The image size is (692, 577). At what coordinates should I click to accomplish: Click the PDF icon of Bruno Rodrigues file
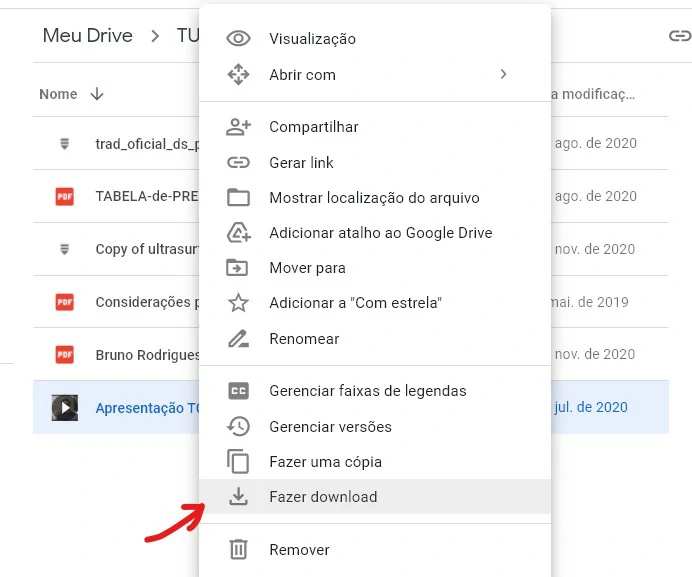(64, 354)
